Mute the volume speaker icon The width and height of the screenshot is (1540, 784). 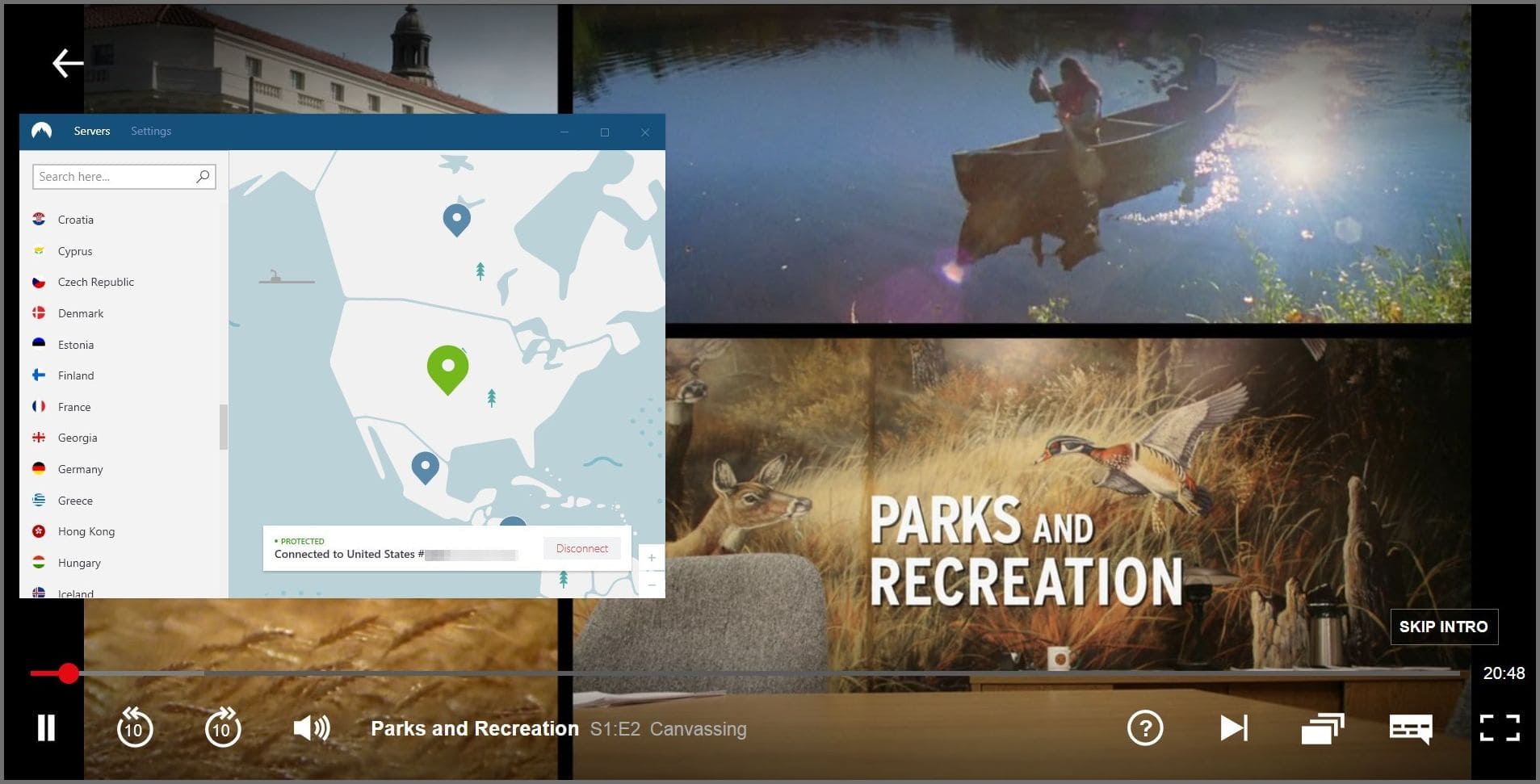(312, 728)
